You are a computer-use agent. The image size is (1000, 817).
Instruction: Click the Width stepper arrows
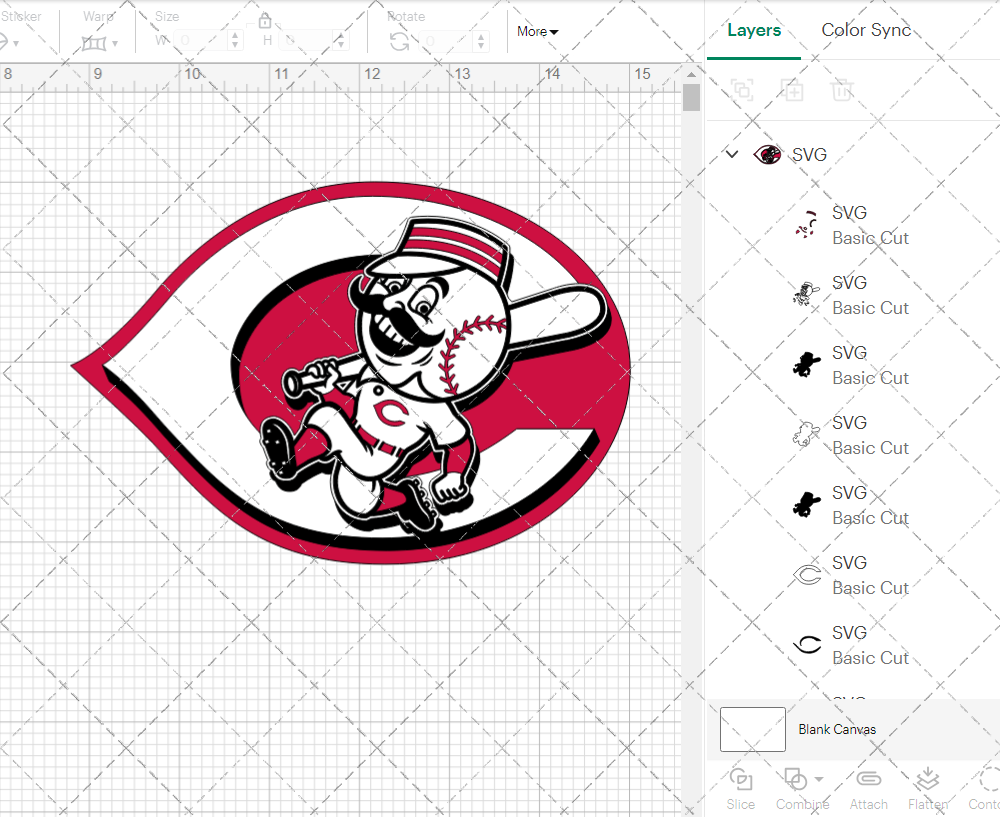235,41
